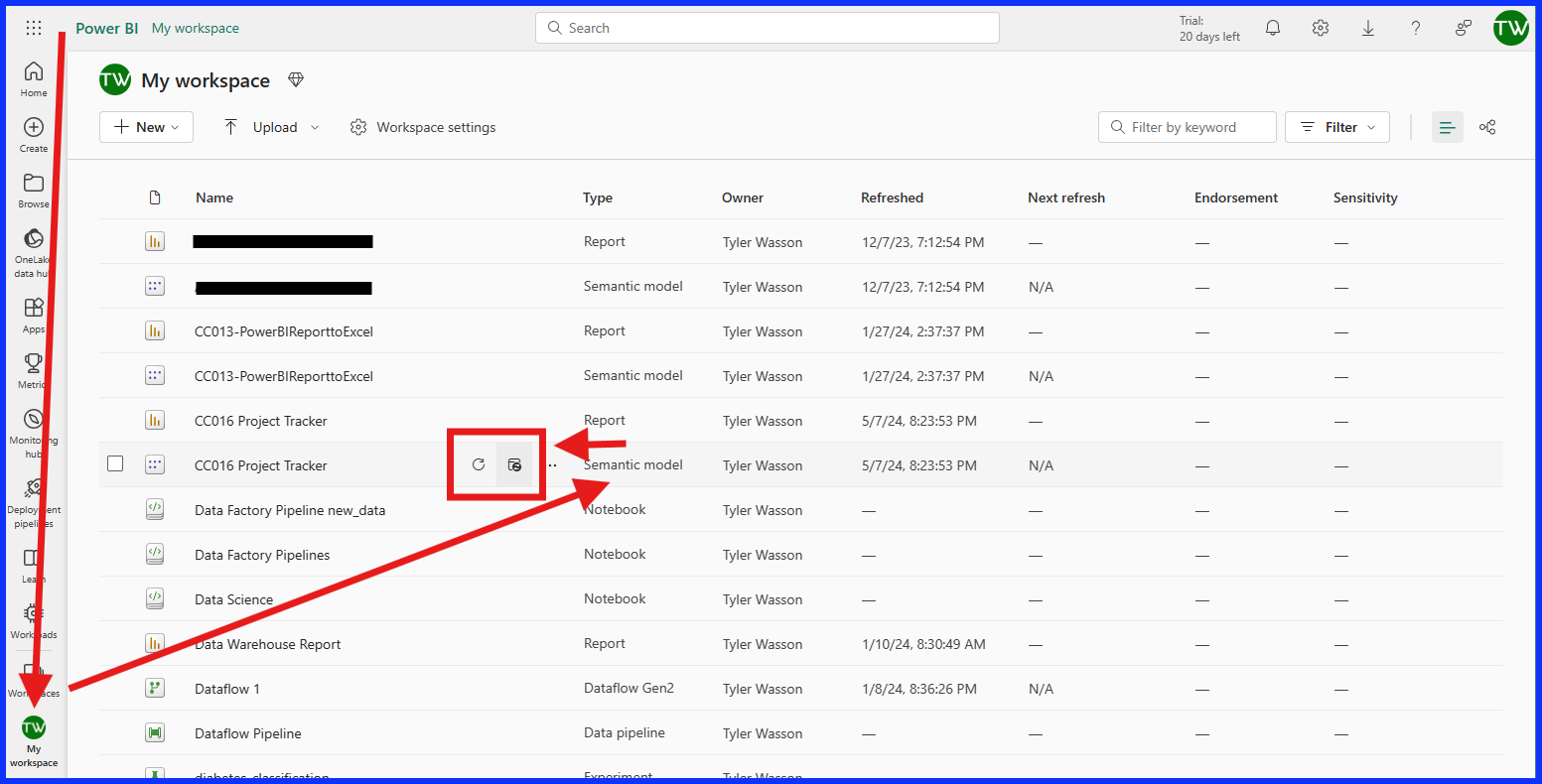Open Monitoring hub in sidebar
Image resolution: width=1542 pixels, height=784 pixels.
coord(34,433)
